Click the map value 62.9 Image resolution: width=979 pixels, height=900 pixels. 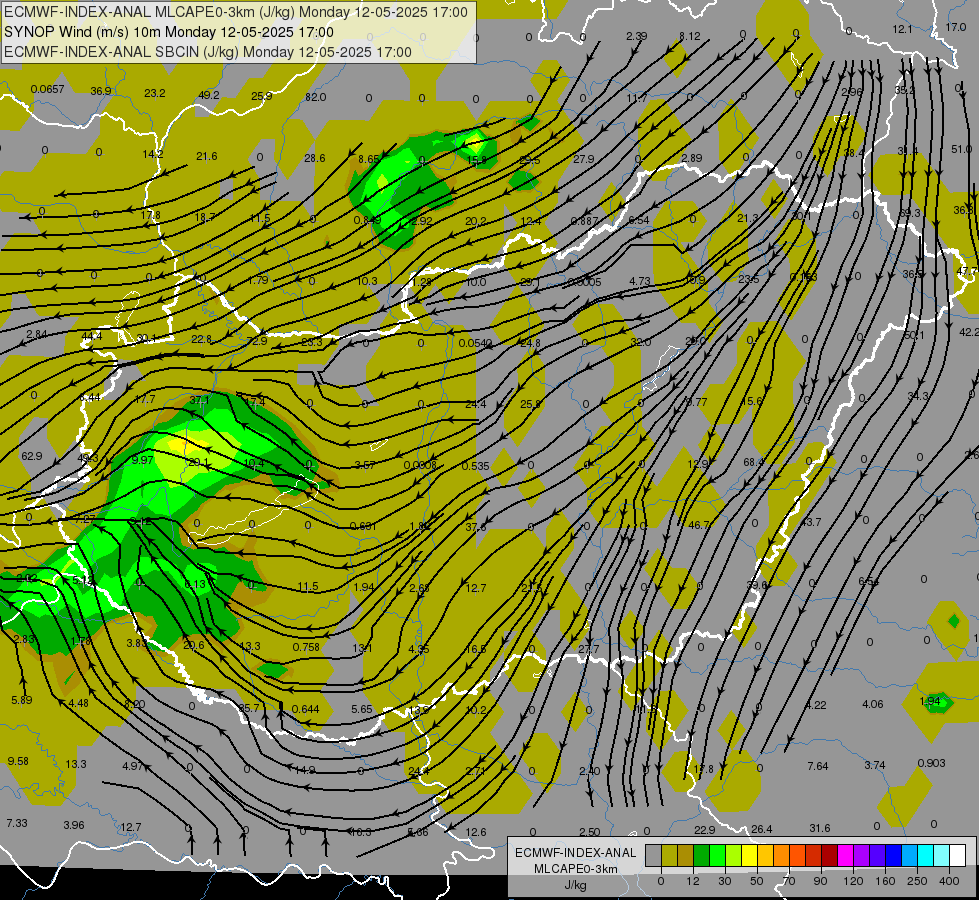[x=32, y=456]
